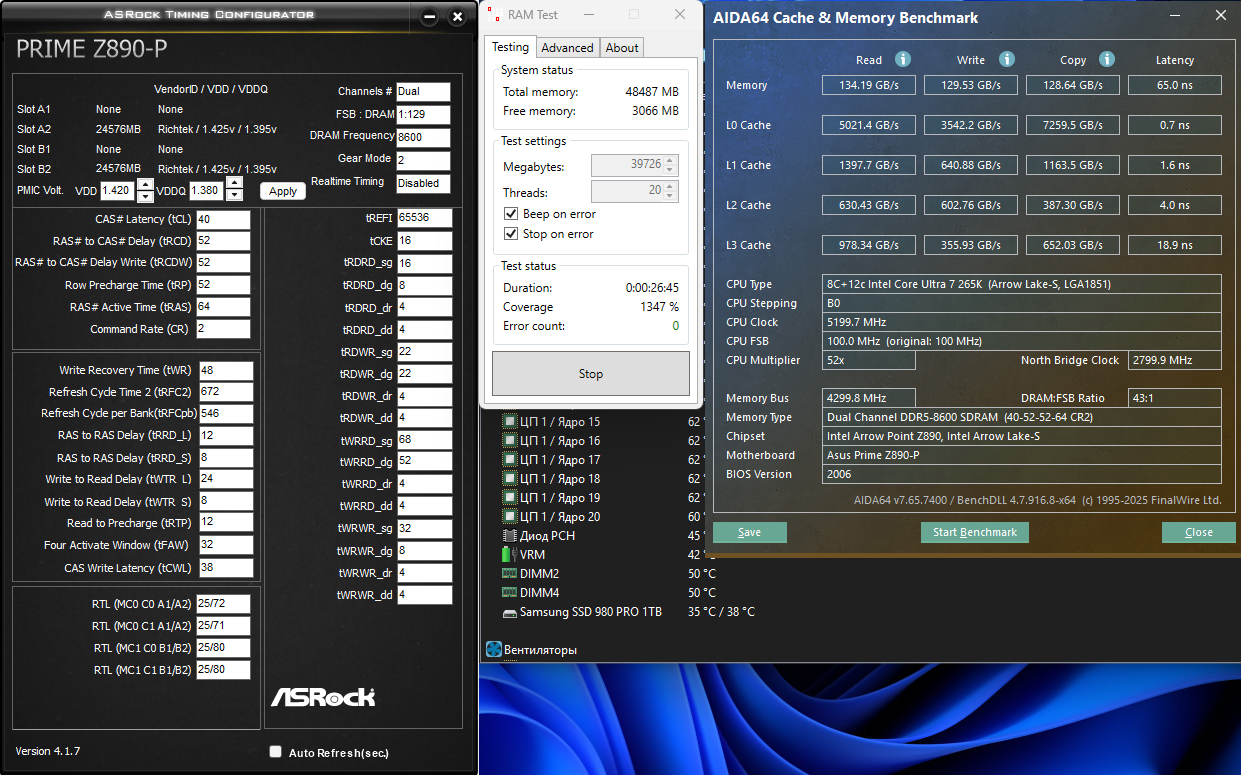The height and width of the screenshot is (775, 1241).
Task: Click the DIMM4 memory module icon
Action: (510, 593)
